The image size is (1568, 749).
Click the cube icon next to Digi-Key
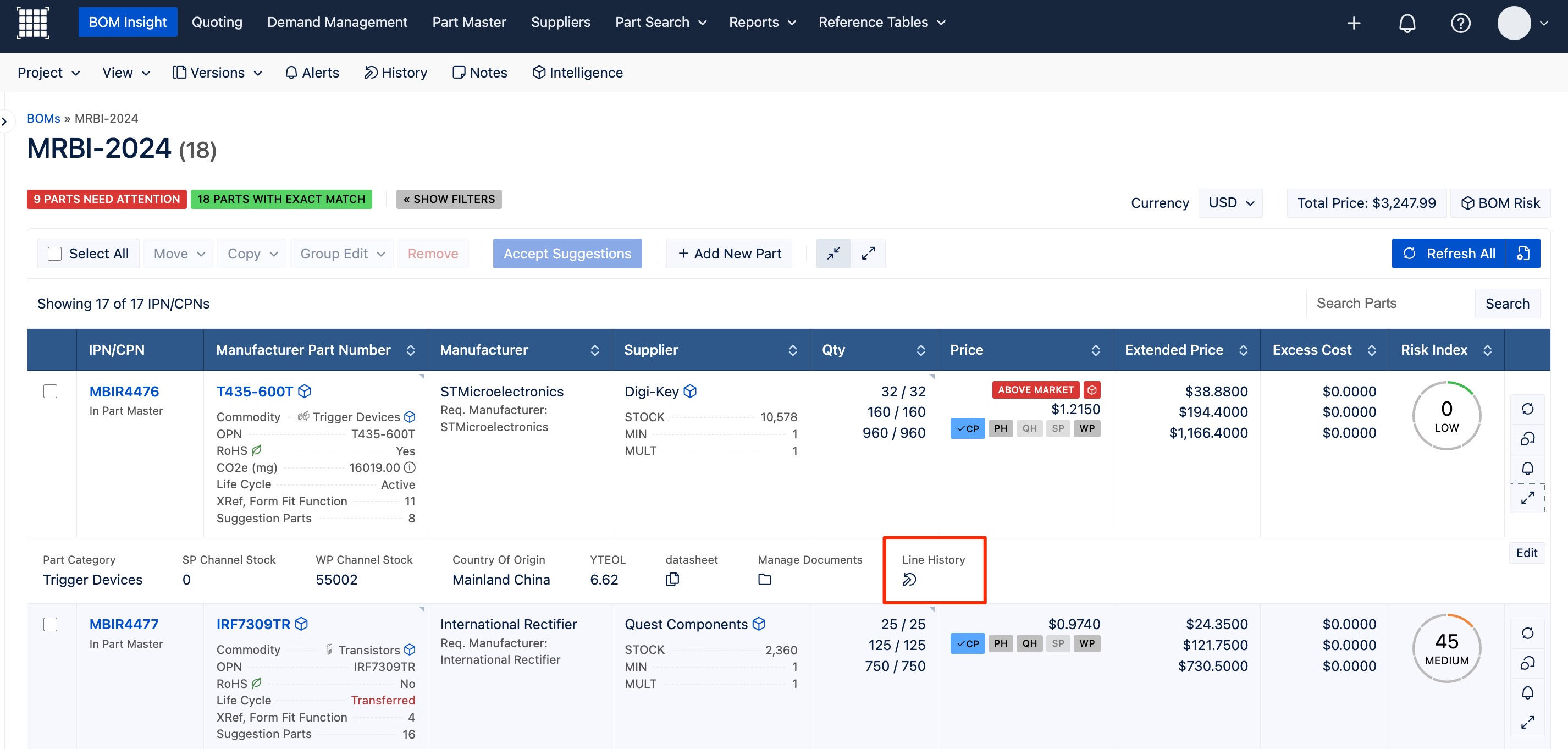point(689,392)
